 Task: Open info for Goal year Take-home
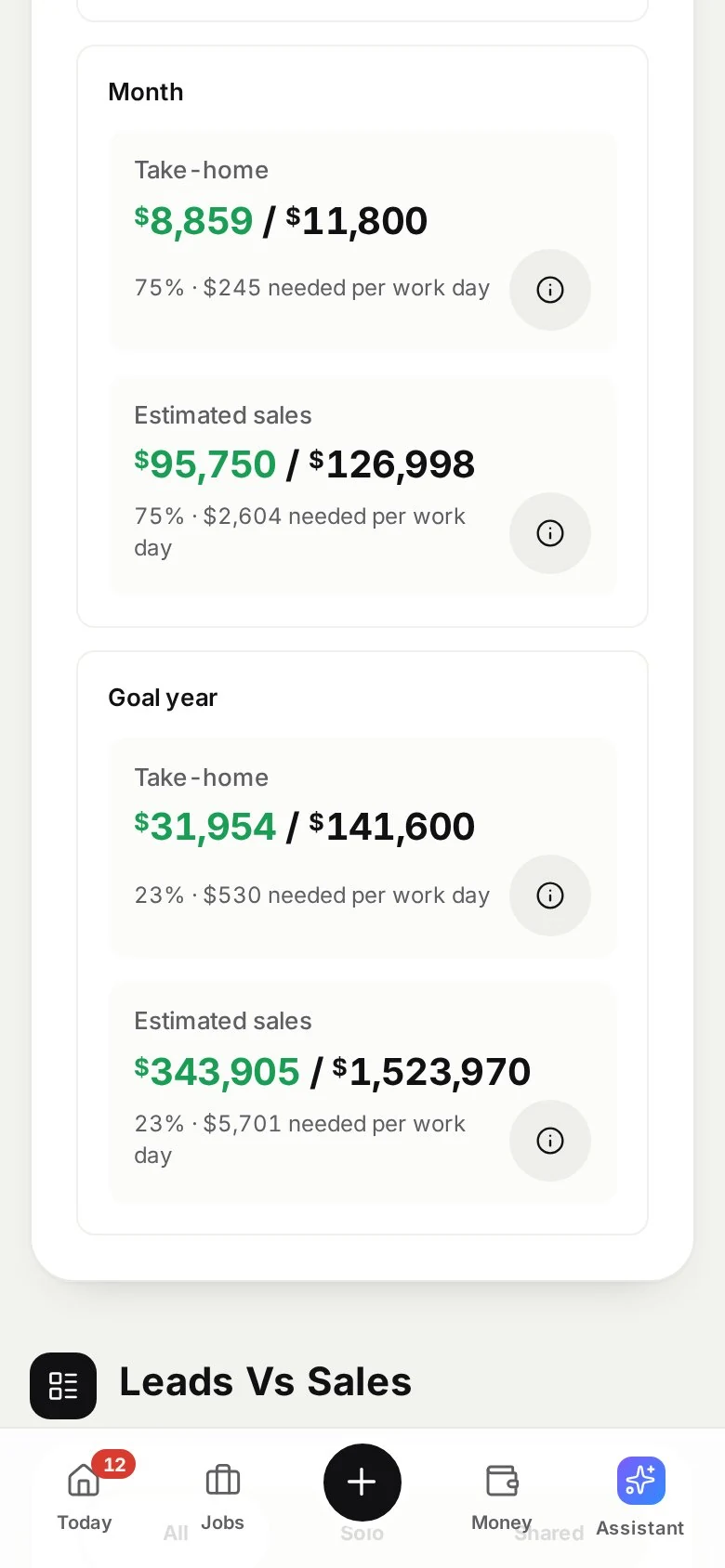coord(550,895)
